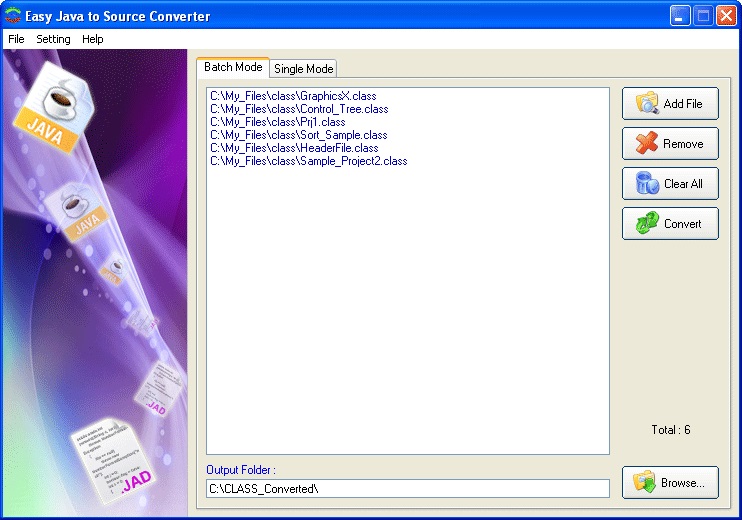
Task: Select Control_Tree.class in the file list
Action: point(299,109)
